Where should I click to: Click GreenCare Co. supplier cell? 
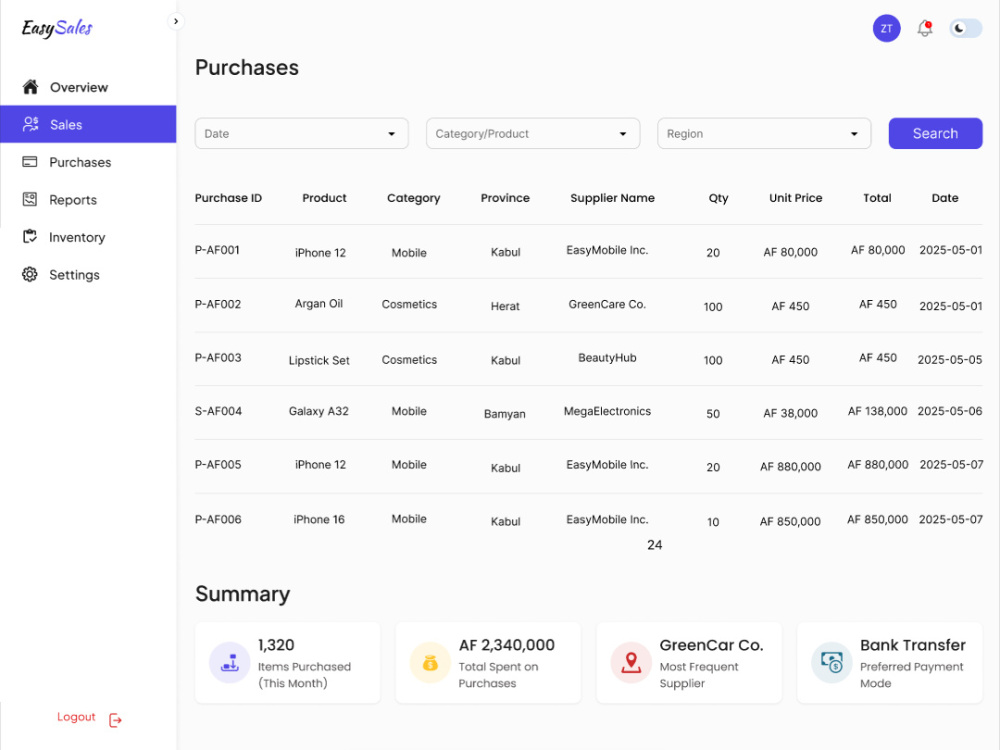tap(607, 304)
